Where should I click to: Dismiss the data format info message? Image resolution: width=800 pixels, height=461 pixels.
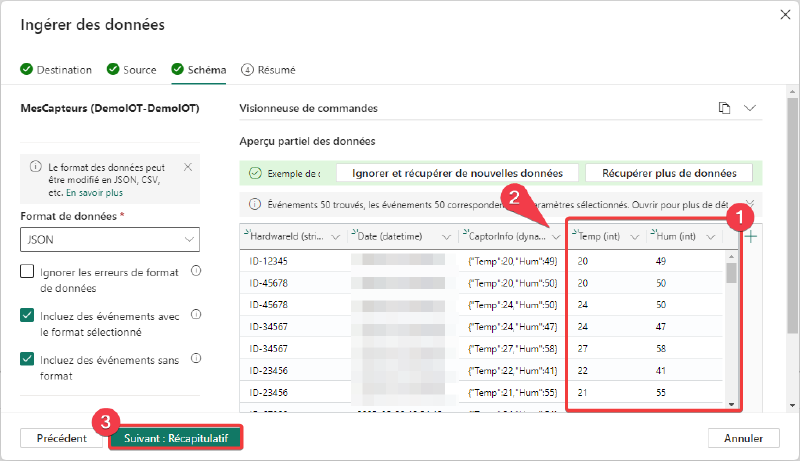point(188,167)
